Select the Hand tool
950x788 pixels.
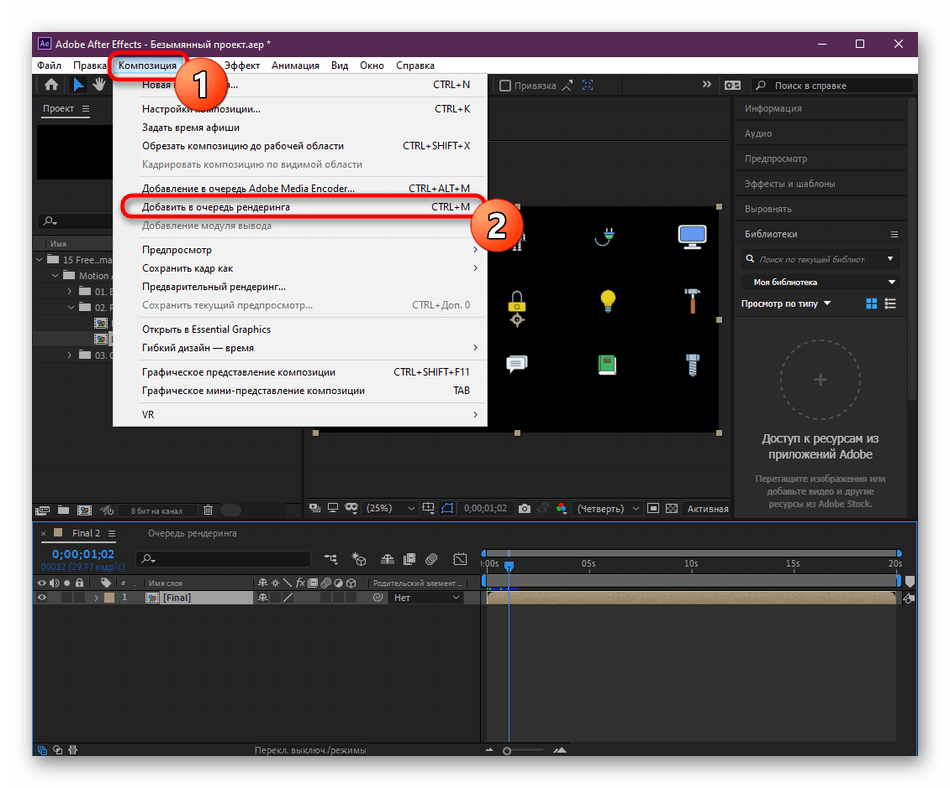[x=99, y=85]
